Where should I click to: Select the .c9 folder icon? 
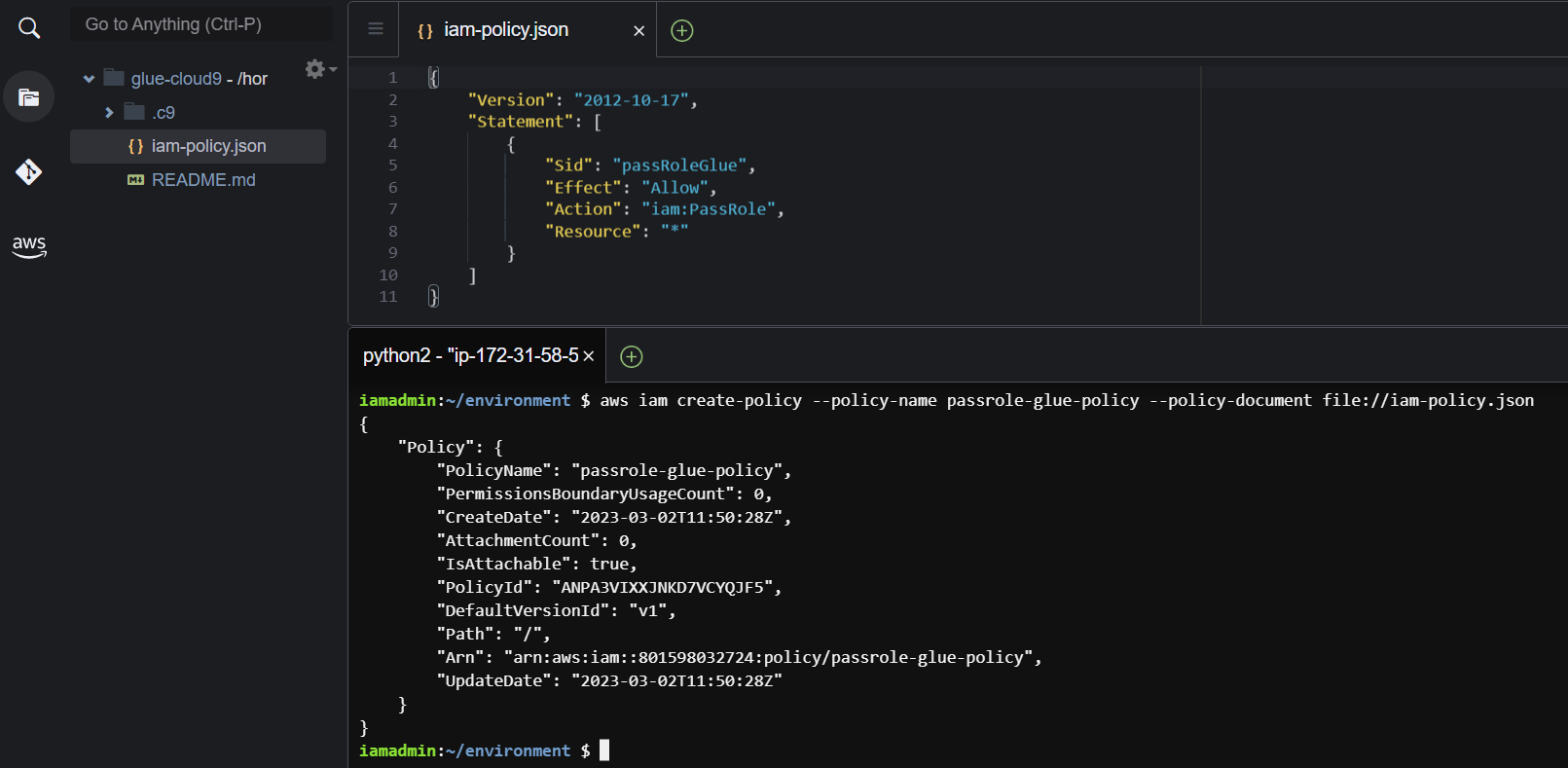[x=134, y=112]
